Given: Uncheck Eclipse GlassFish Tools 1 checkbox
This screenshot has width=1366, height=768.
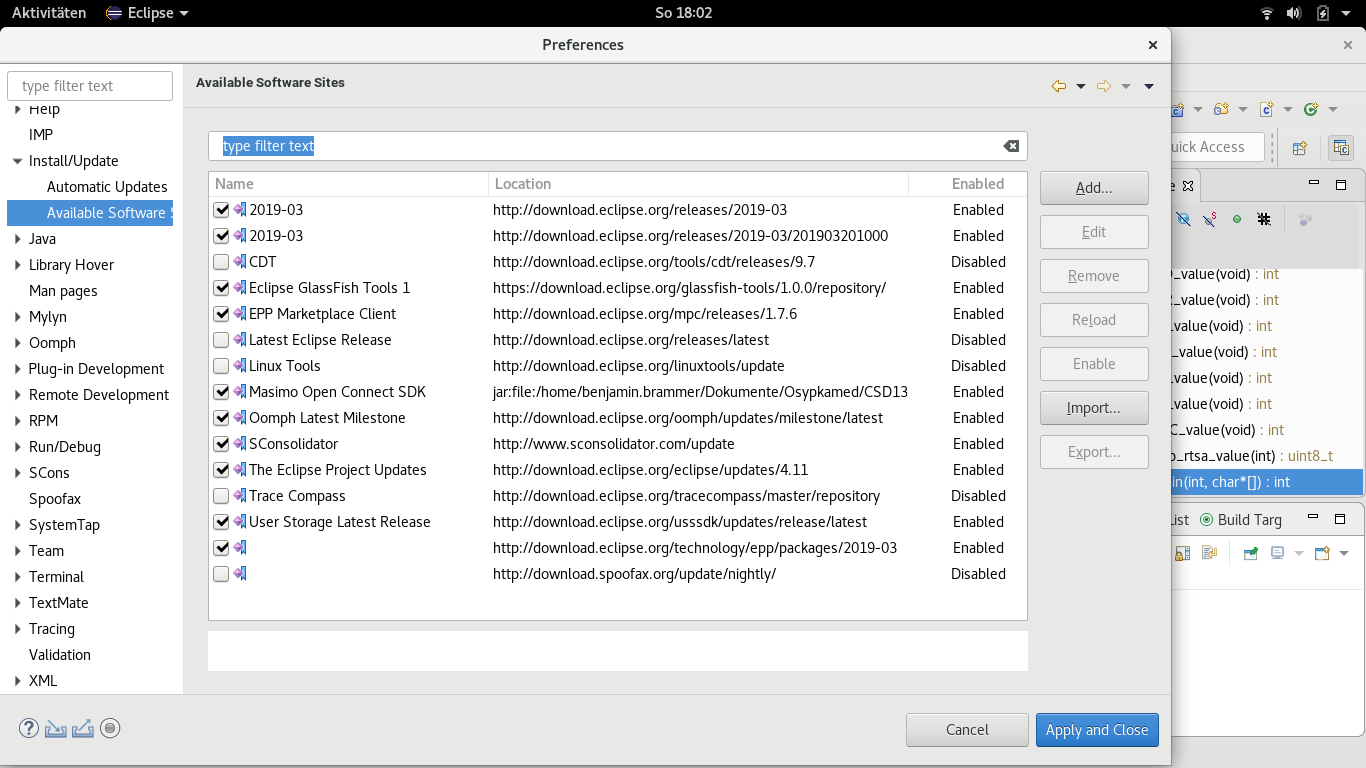Looking at the screenshot, I should click(x=221, y=288).
